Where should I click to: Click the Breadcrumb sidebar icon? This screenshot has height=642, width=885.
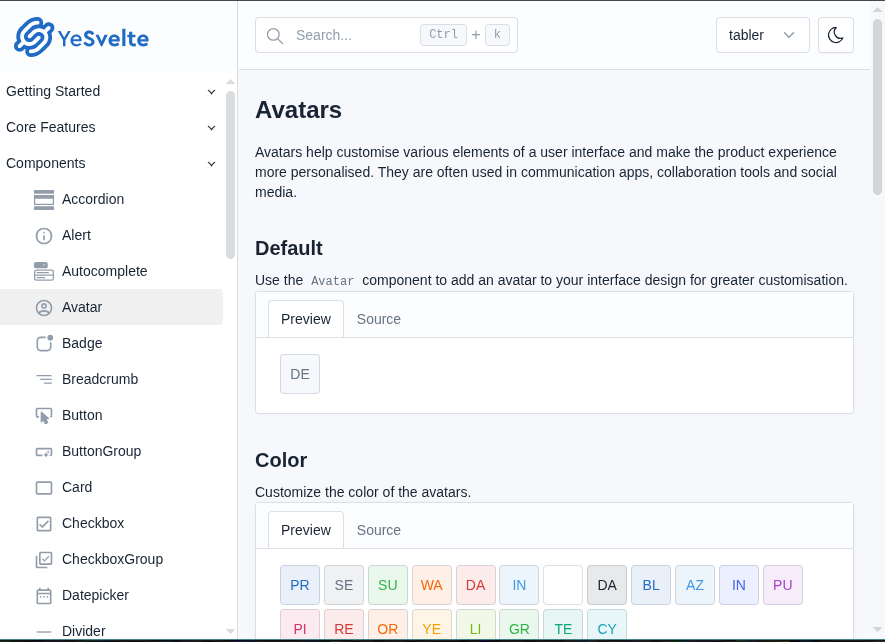(44, 379)
